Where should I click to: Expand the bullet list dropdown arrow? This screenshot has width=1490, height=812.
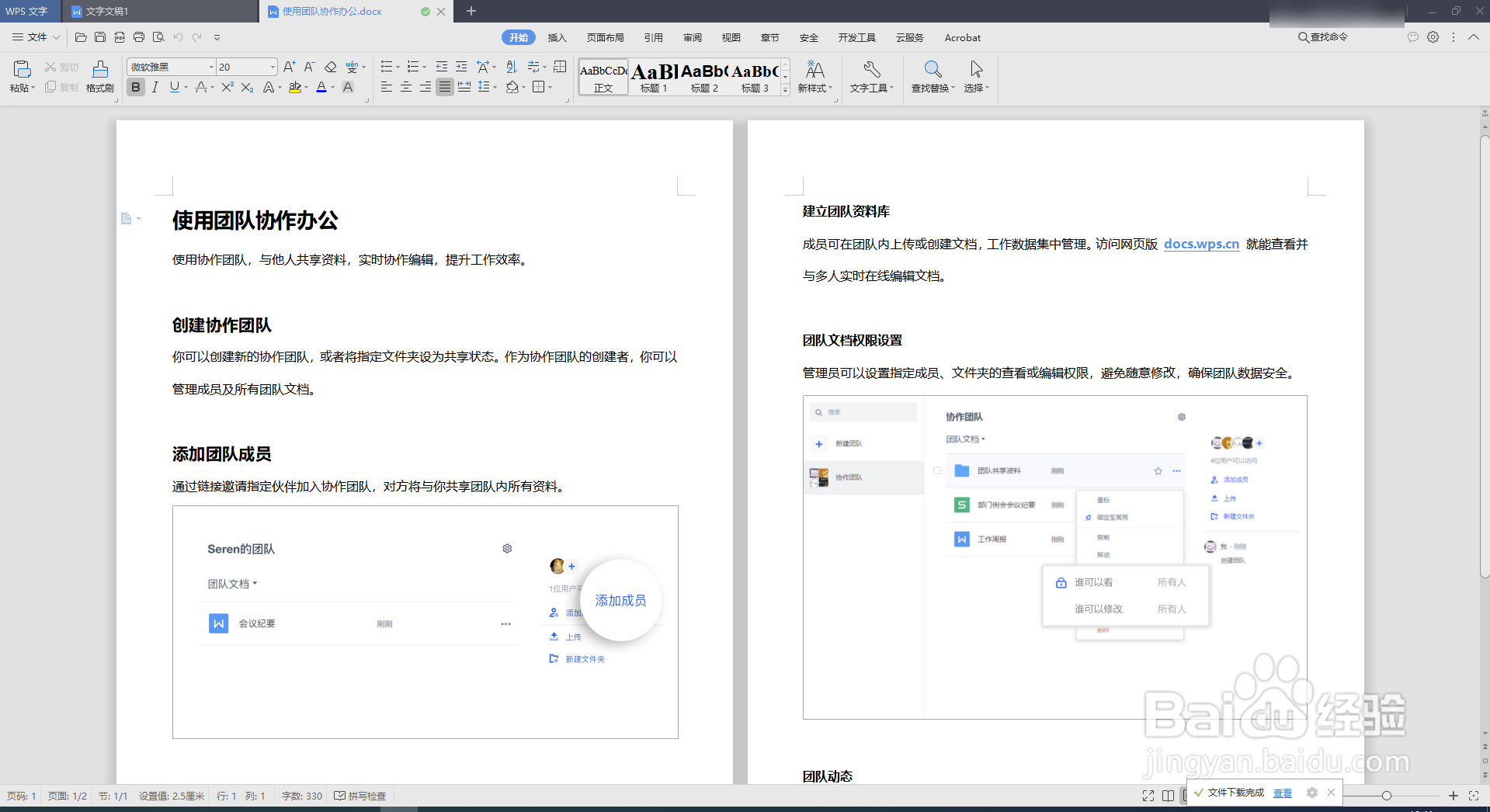(x=398, y=68)
